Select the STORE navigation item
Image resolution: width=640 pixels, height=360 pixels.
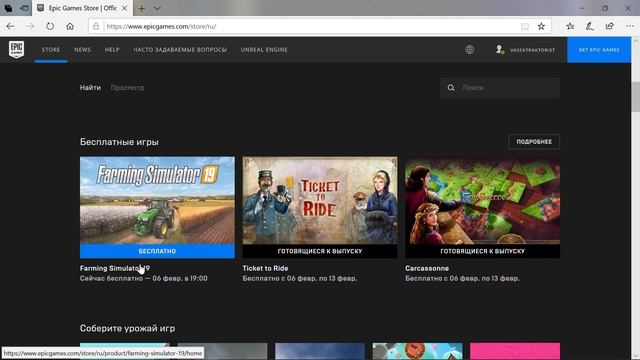51,50
